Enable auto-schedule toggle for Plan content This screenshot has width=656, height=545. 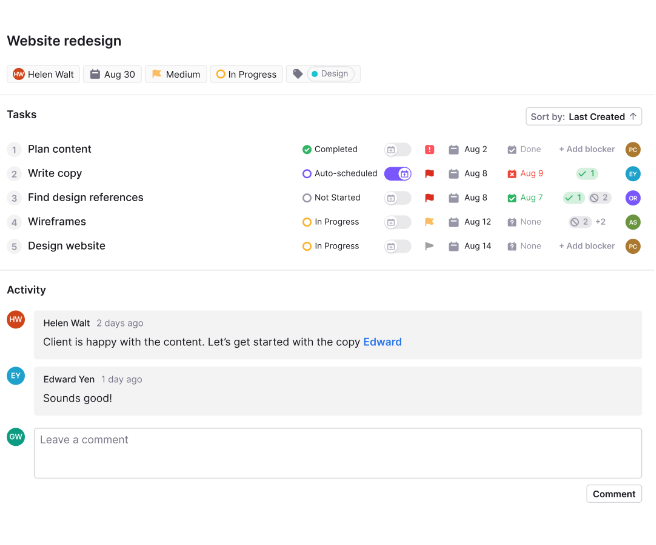click(x=397, y=149)
